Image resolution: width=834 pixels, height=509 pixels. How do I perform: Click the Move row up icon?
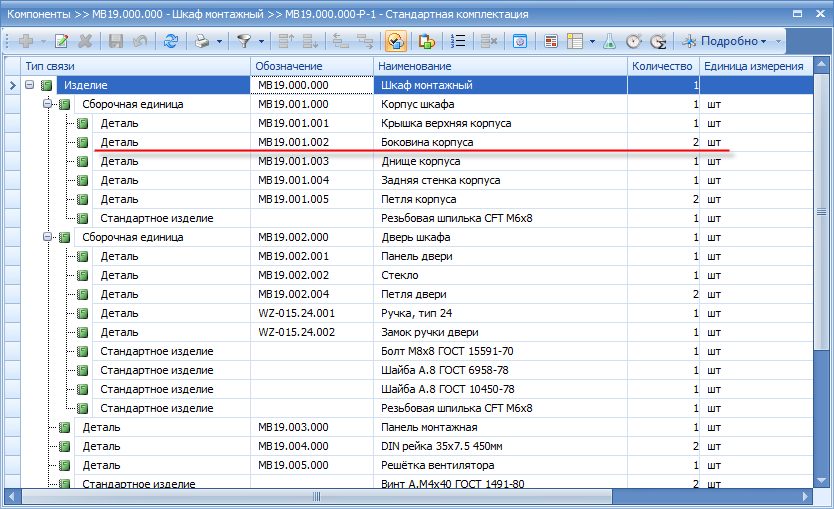tap(286, 41)
